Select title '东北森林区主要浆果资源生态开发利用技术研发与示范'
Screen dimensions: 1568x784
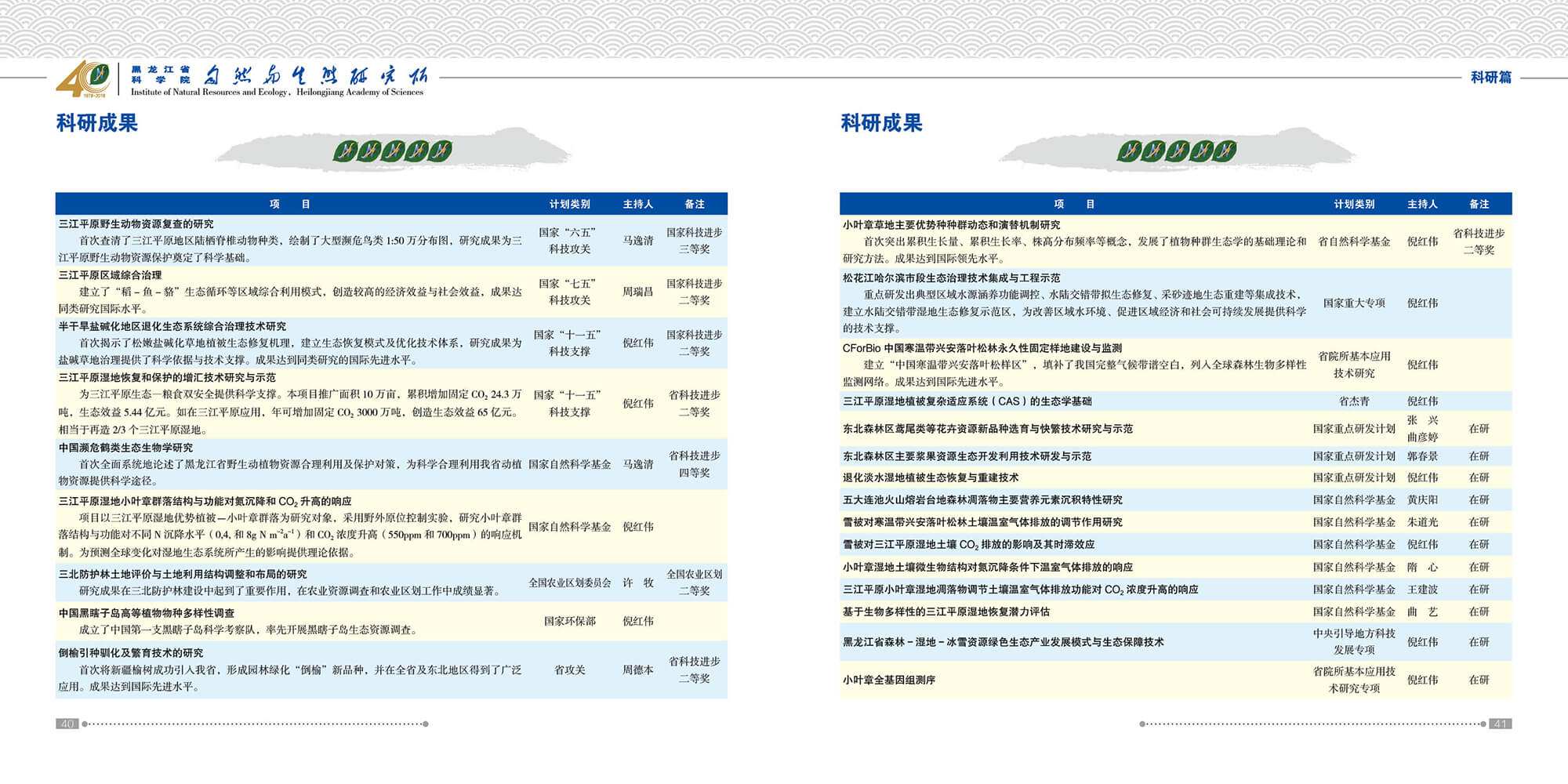pos(967,456)
